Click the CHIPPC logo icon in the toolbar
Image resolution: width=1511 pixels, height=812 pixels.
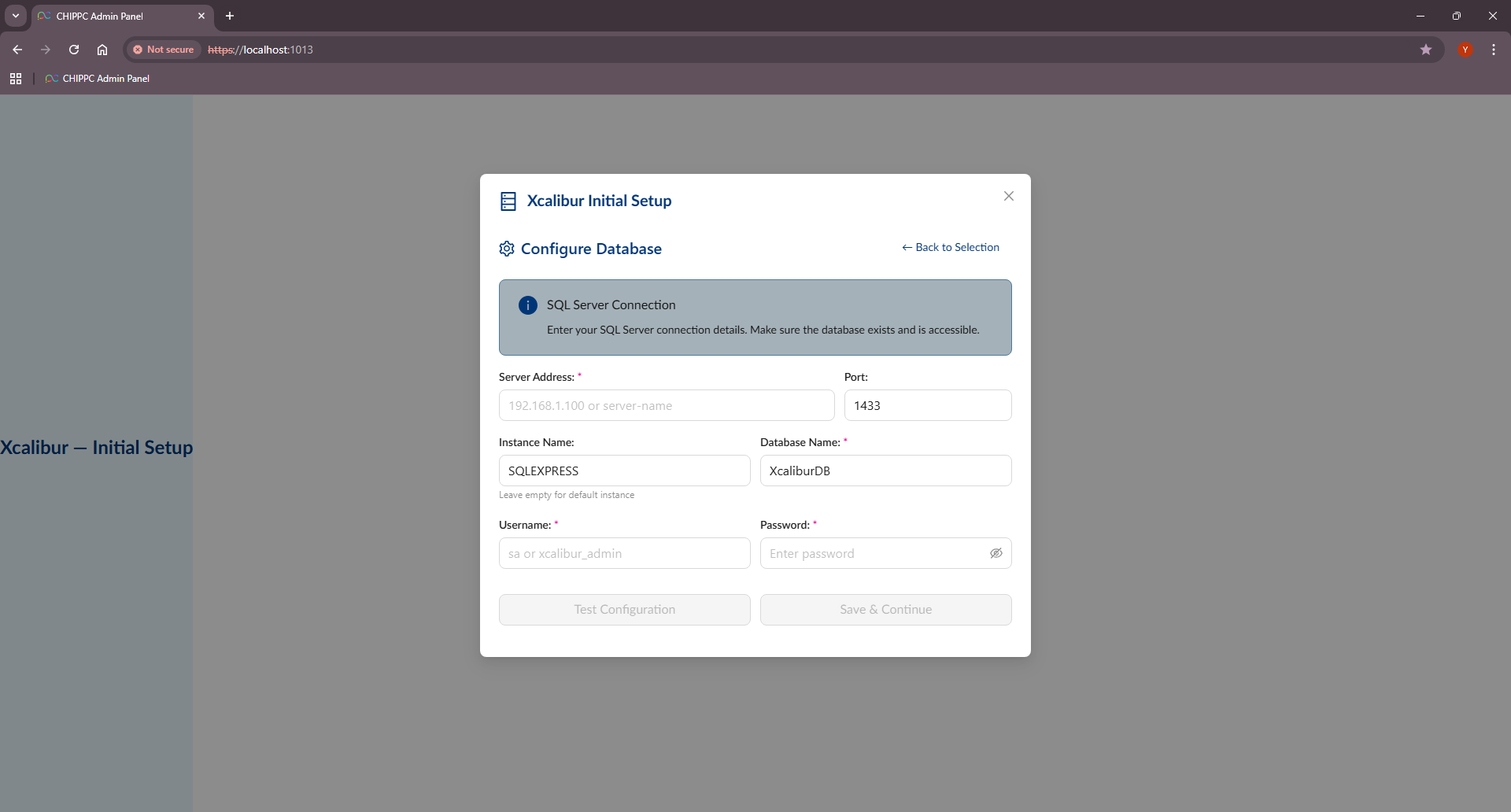[50, 78]
